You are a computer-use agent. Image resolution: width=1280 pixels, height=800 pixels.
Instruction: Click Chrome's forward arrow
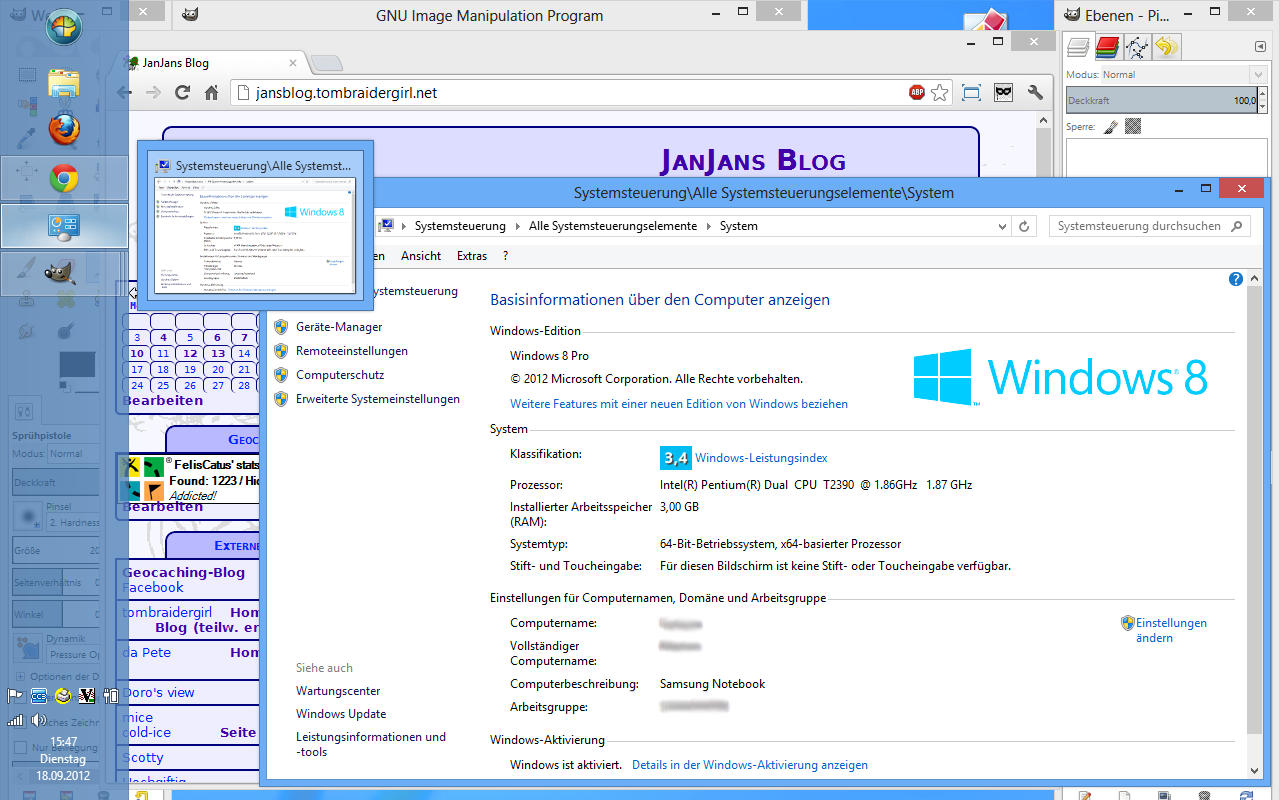153,92
